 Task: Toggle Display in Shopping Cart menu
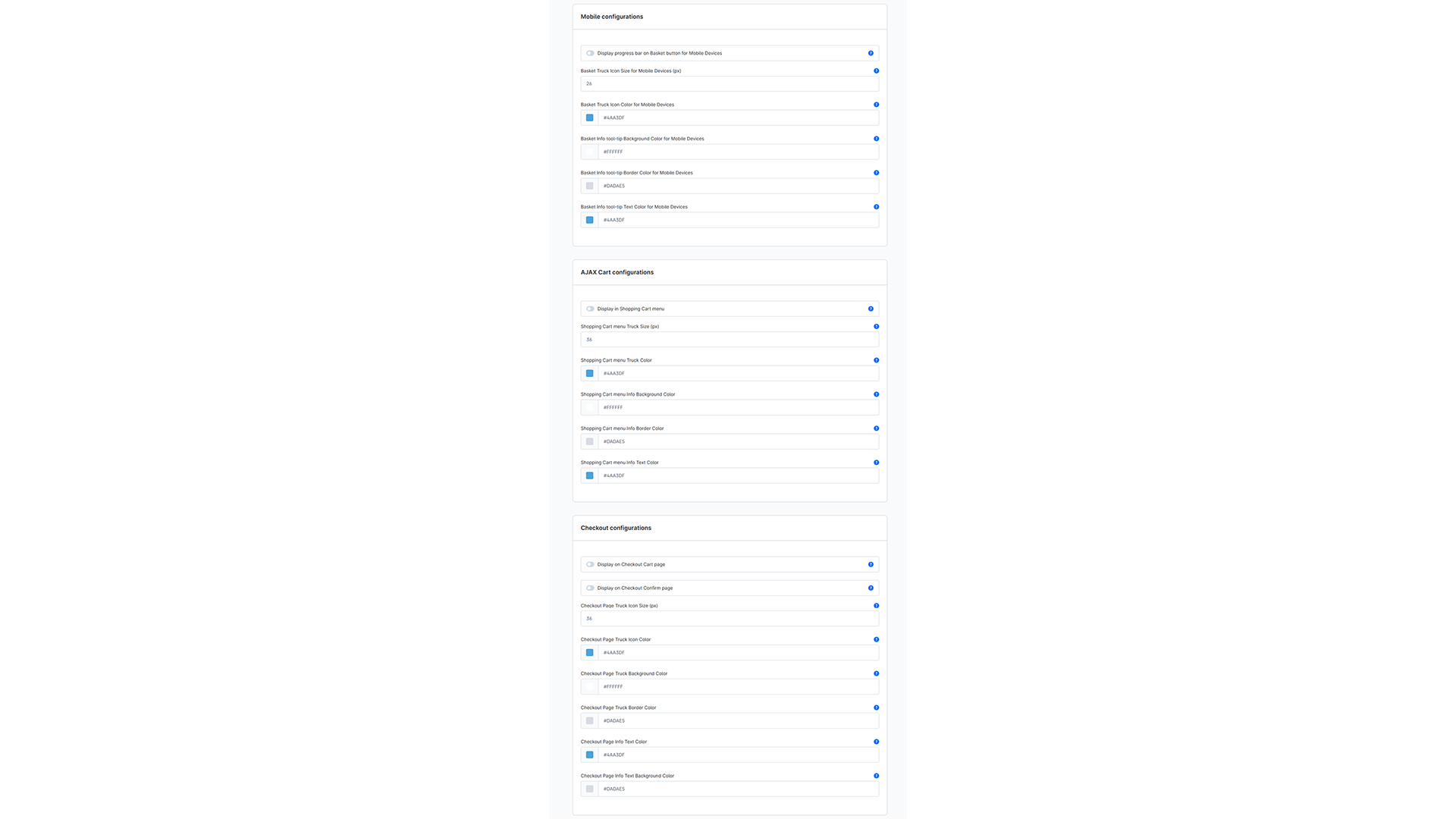click(x=590, y=309)
